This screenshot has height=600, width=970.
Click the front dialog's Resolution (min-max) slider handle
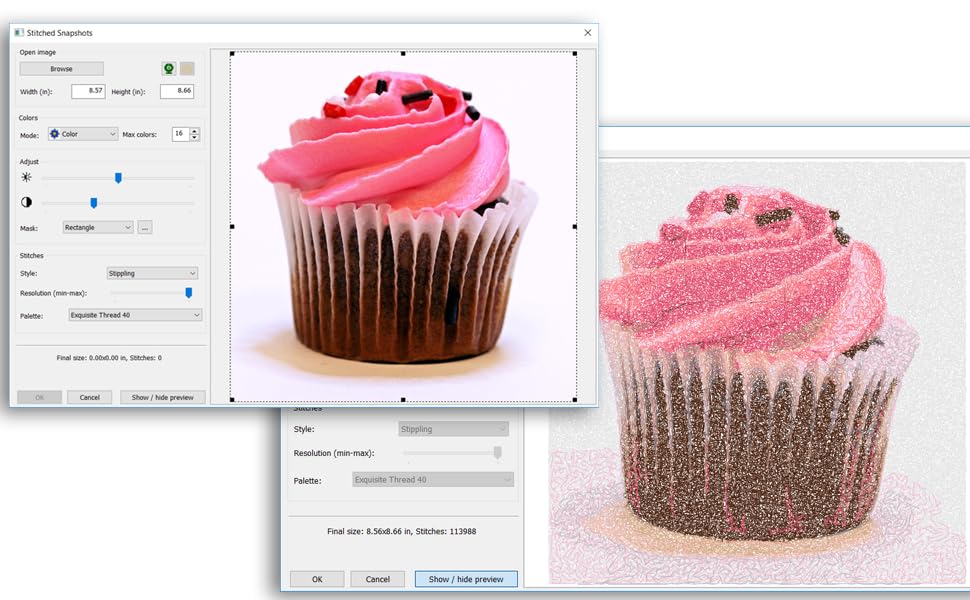(189, 293)
